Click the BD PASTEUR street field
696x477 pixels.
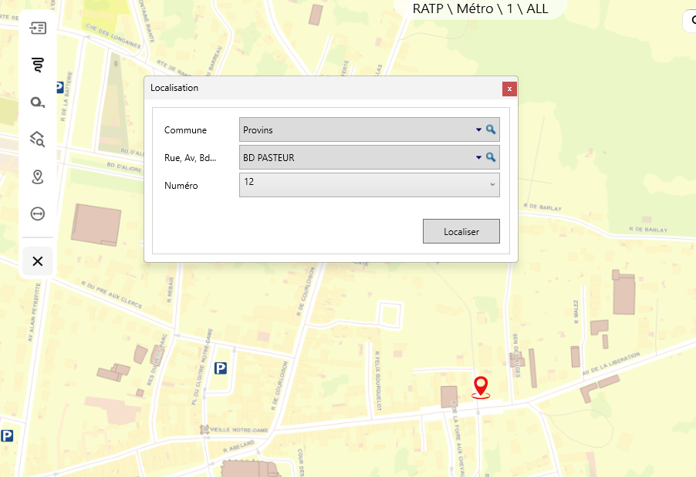tap(355, 157)
